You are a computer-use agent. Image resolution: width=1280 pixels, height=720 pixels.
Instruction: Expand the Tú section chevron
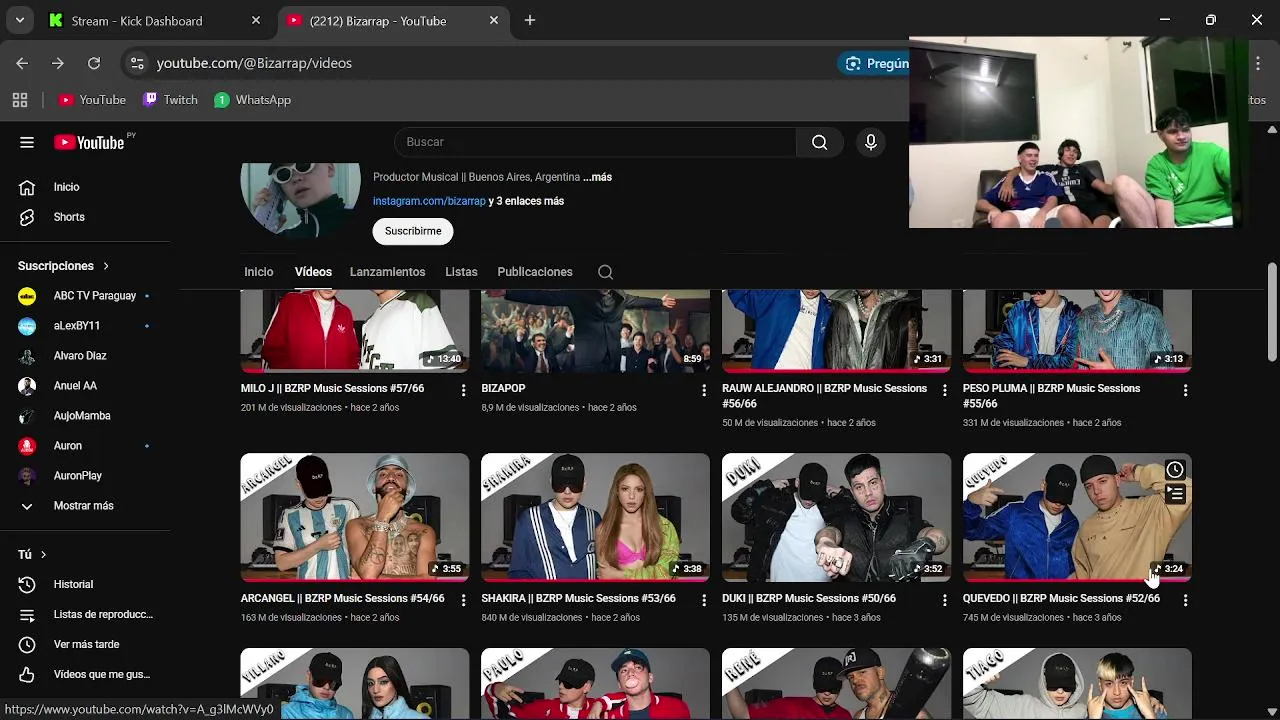point(43,554)
